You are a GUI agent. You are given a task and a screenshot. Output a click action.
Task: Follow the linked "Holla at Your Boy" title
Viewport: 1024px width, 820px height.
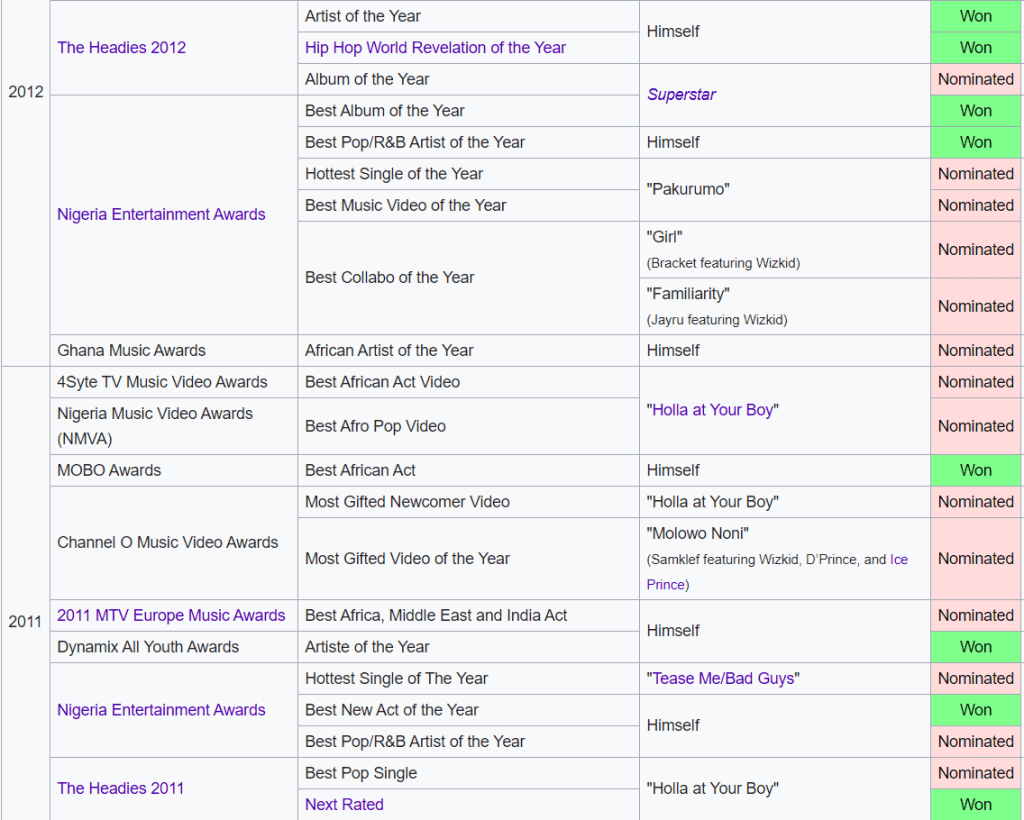pyautogui.click(x=713, y=410)
